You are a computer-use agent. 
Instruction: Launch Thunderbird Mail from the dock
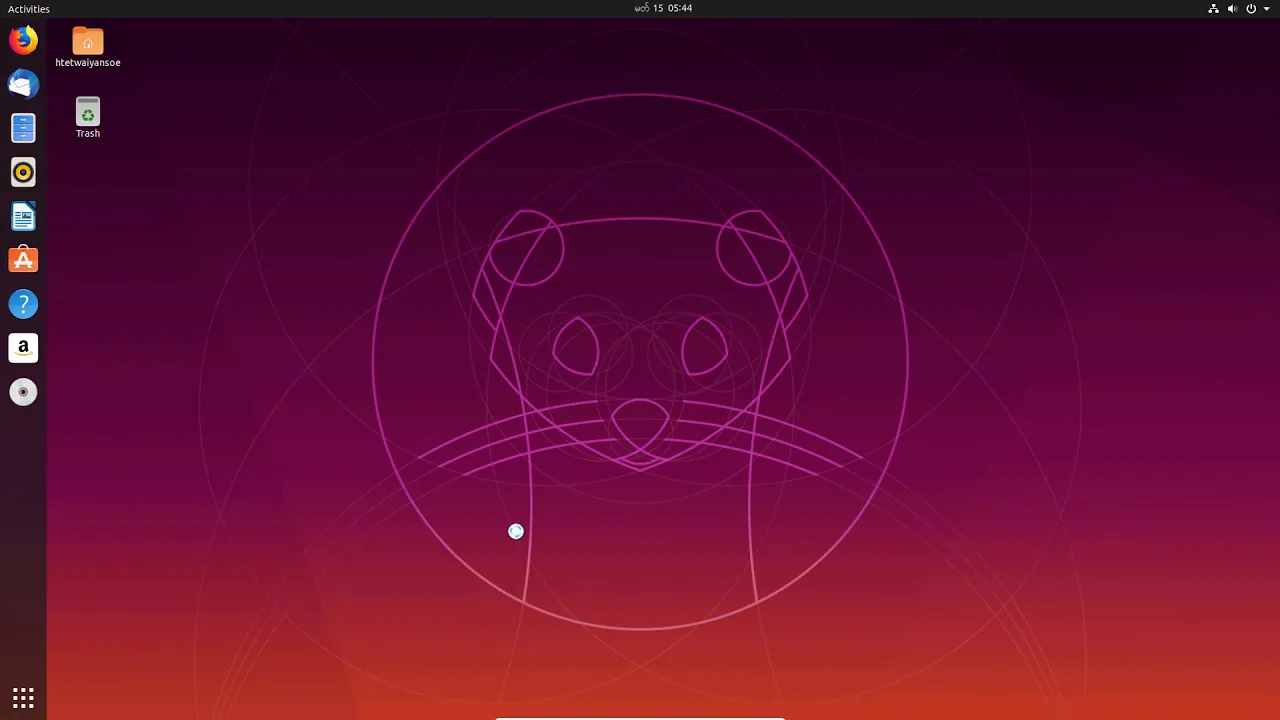coord(23,84)
